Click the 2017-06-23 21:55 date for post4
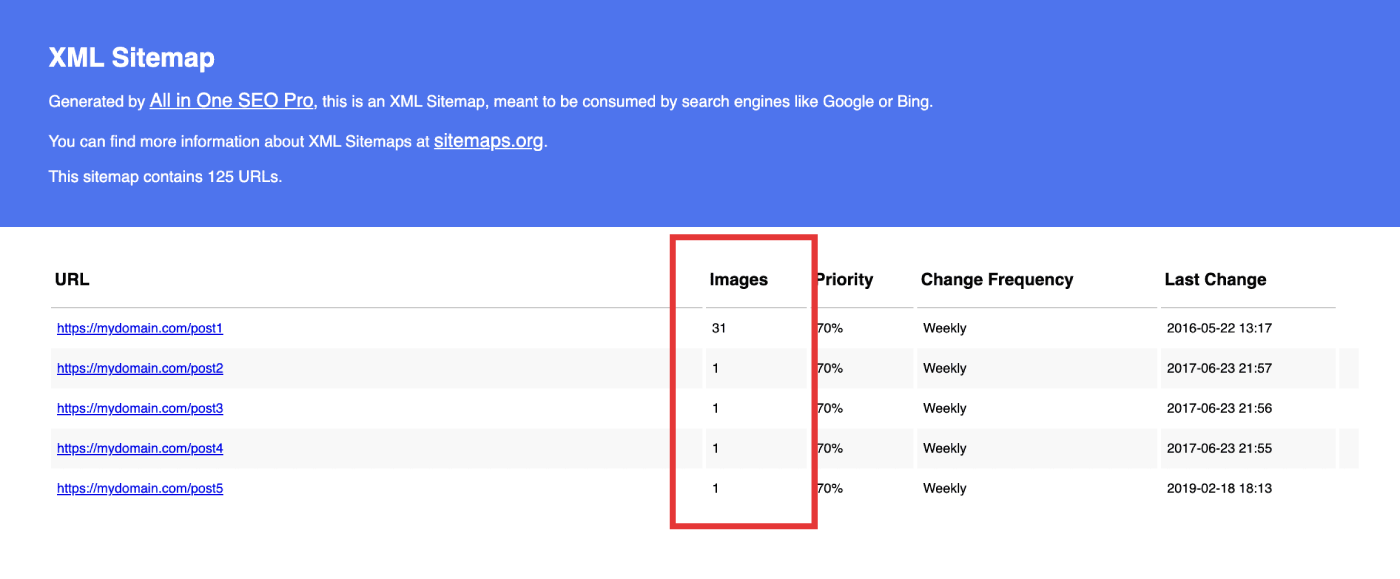This screenshot has width=1400, height=579. coord(1219,448)
